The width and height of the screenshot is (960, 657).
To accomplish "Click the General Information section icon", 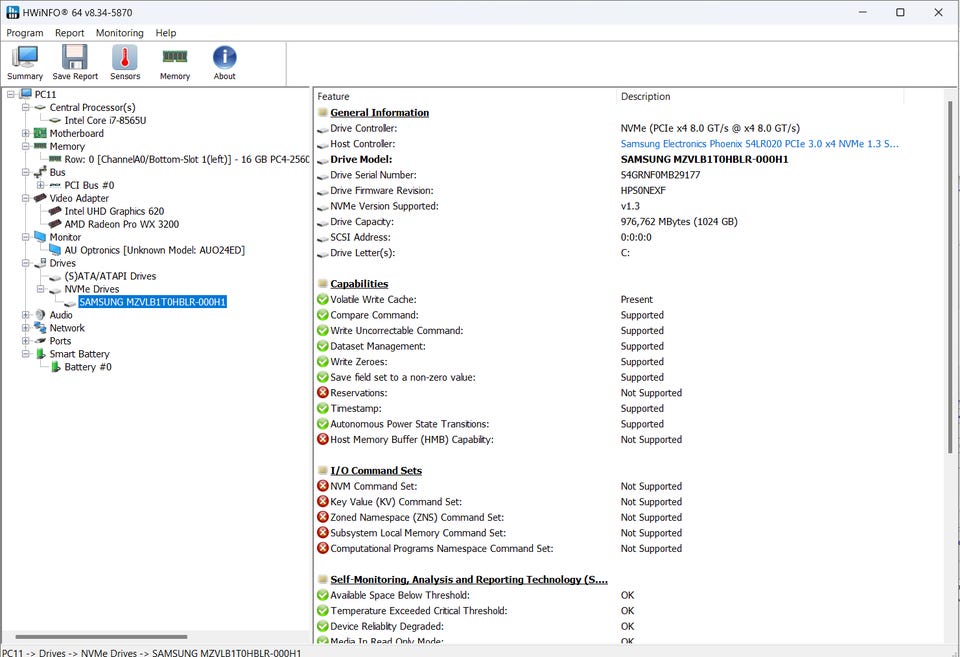I will pyautogui.click(x=323, y=112).
